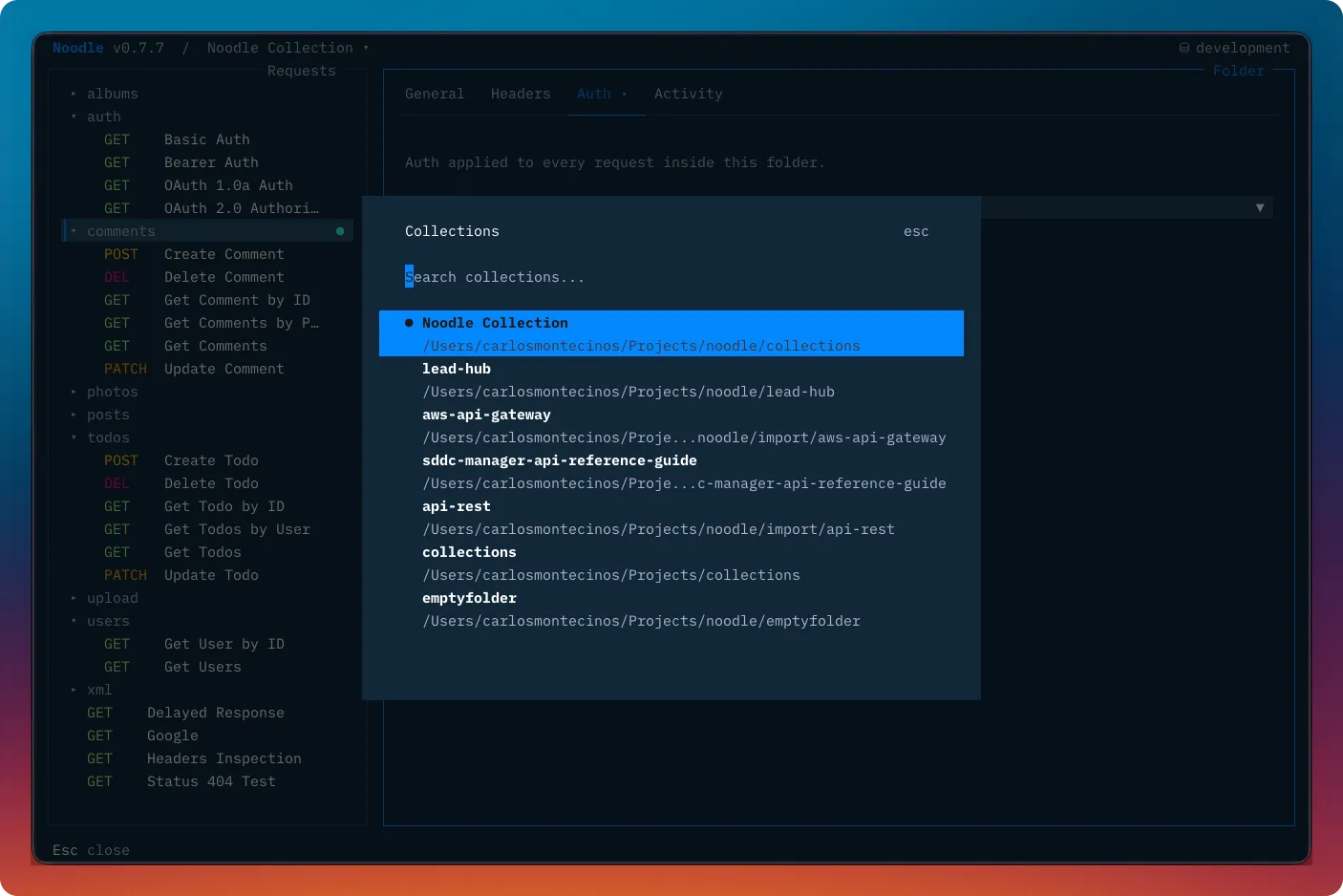Open the collections entry in the list
This screenshot has width=1343, height=896.
click(x=671, y=563)
